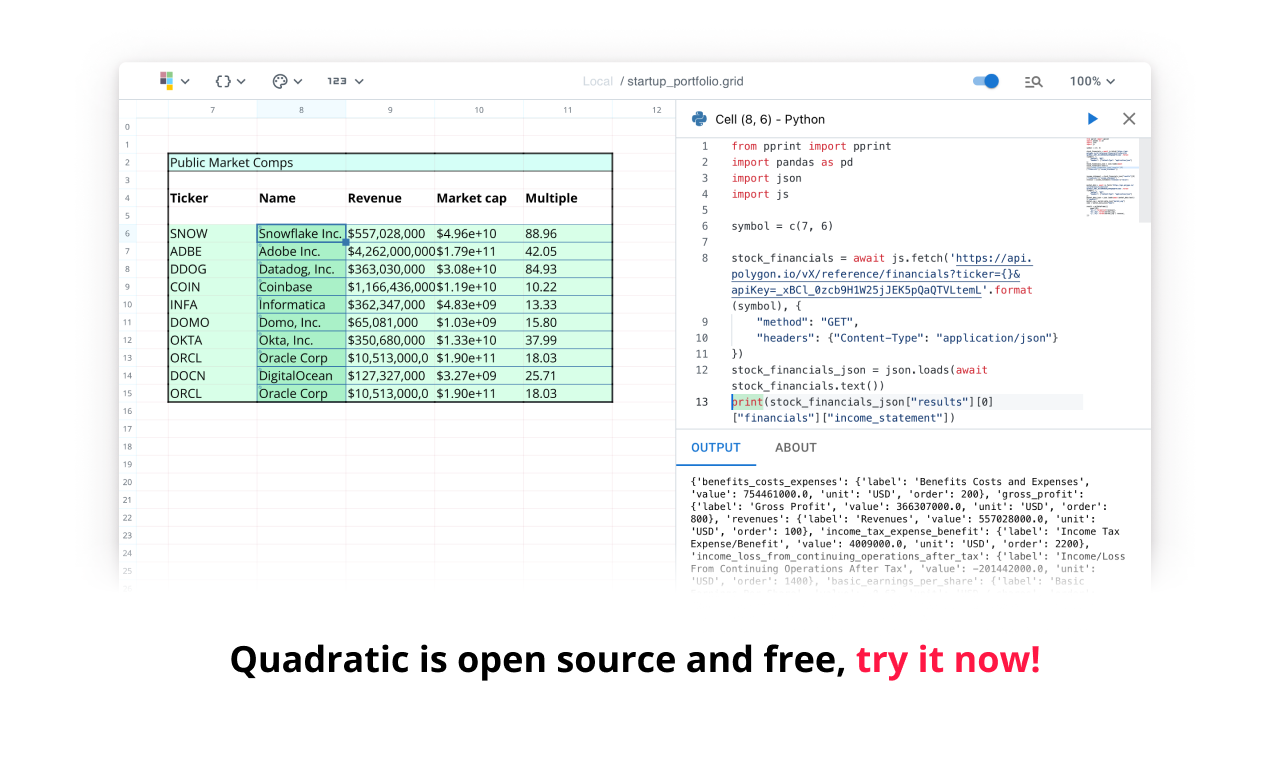Select the $4.83e+09 market cap cell
This screenshot has width=1270, height=760.
point(479,304)
